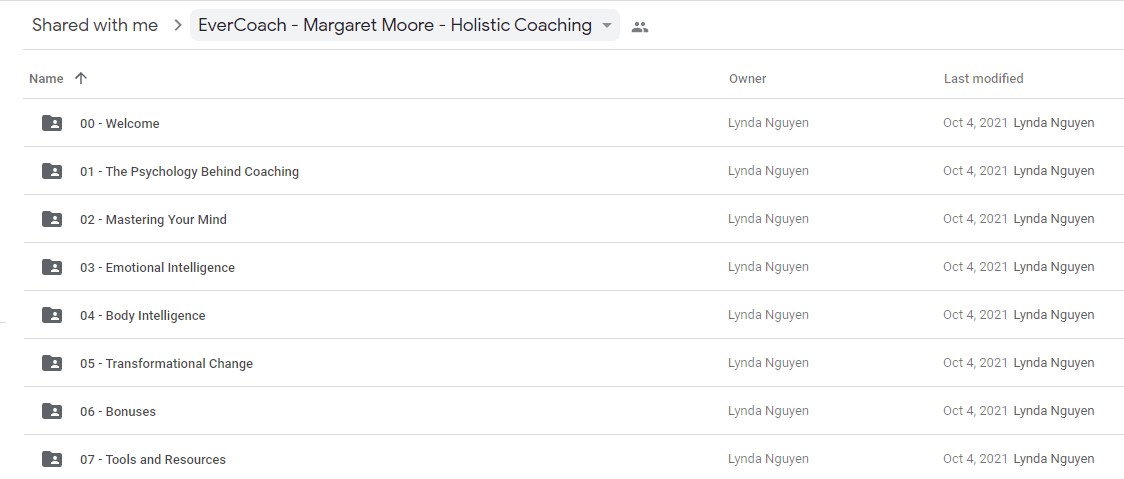Open the 05 - Transformational Change folder
Viewport: 1124px width, 479px height.
[166, 364]
